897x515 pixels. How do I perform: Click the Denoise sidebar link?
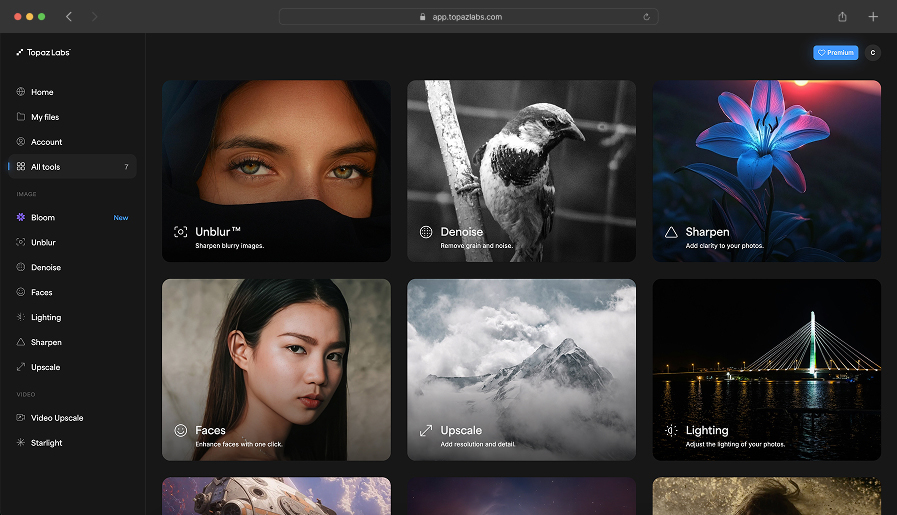pos(72,267)
